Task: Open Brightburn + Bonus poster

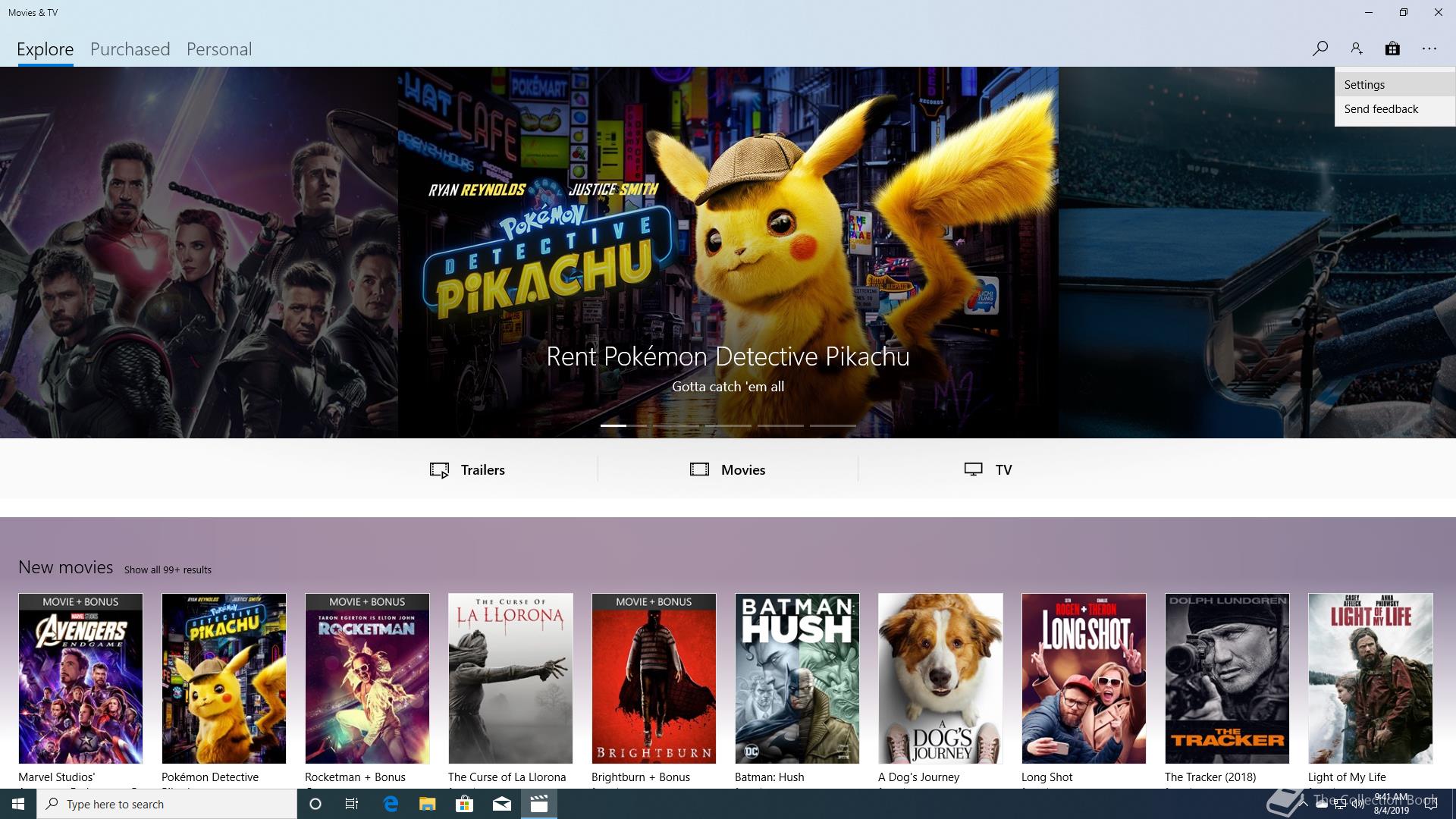Action: (x=654, y=679)
